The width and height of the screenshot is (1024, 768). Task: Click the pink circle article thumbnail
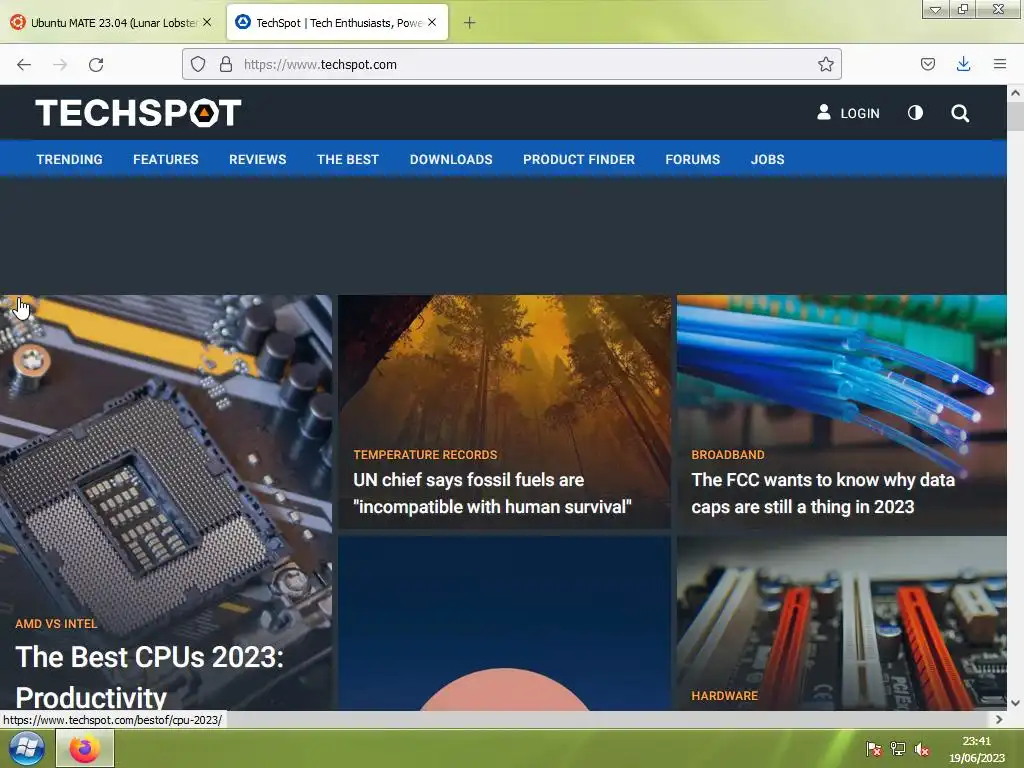pos(504,624)
